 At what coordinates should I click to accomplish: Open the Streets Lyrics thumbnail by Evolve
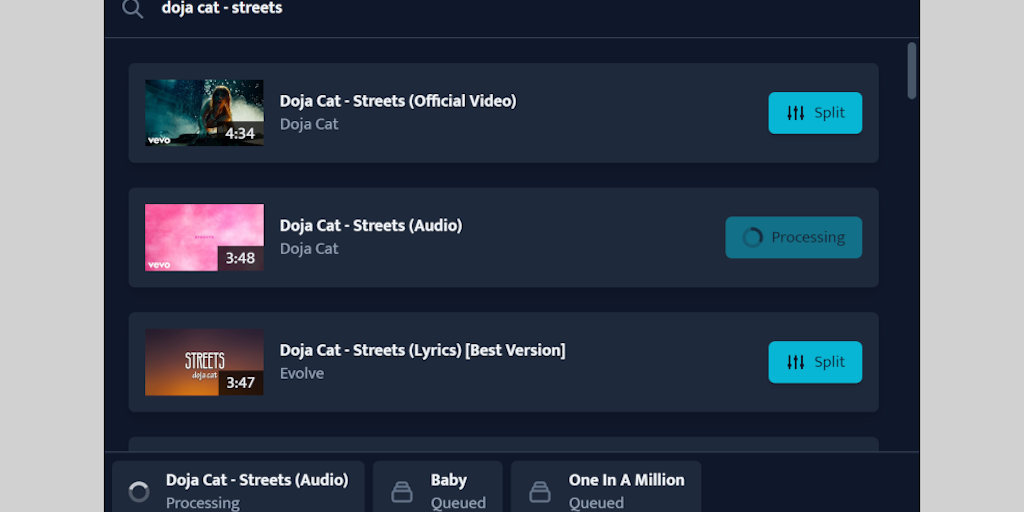[x=204, y=362]
